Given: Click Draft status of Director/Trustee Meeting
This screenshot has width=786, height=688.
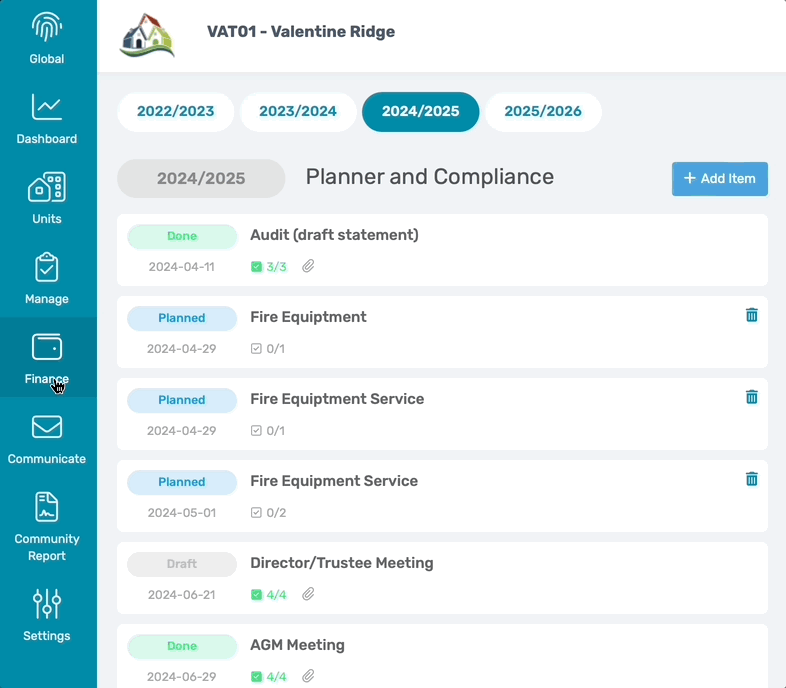Looking at the screenshot, I should coord(182,564).
